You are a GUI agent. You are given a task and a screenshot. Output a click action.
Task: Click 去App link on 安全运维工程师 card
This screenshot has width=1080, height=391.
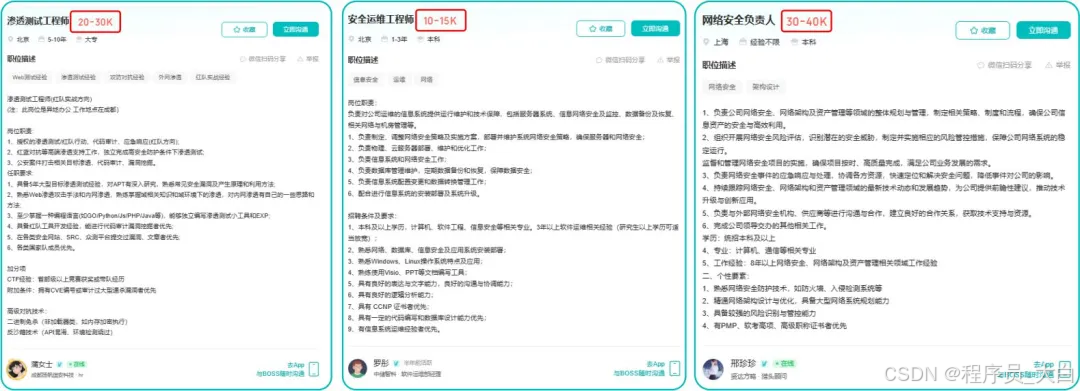point(655,364)
